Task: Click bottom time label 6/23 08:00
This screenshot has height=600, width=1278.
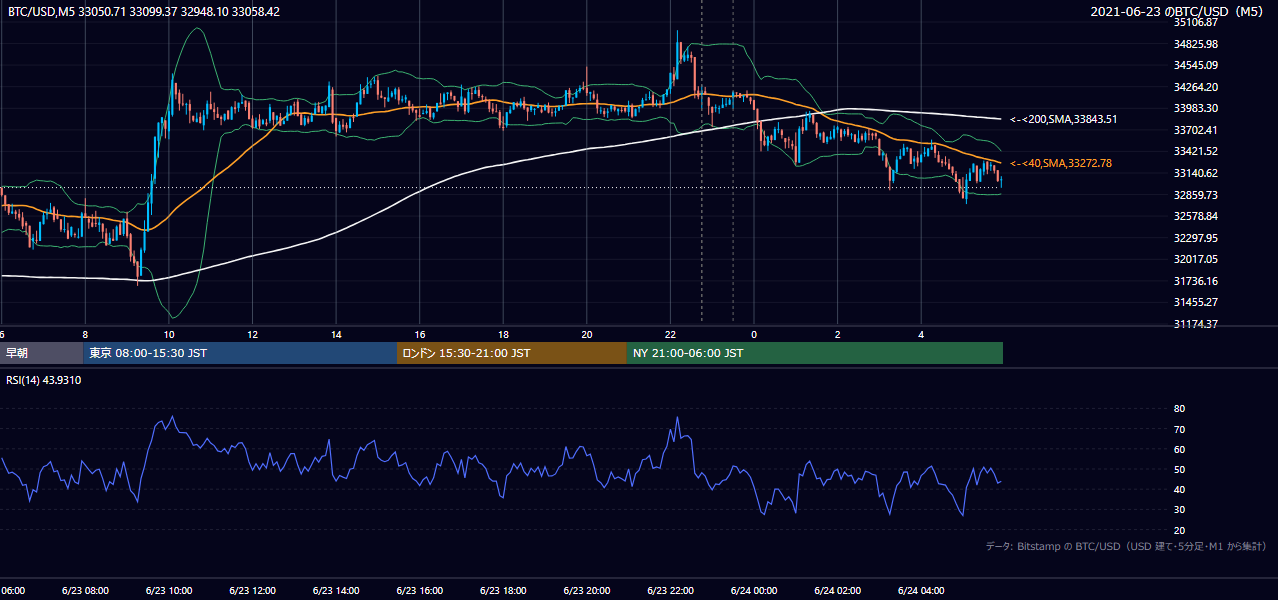Action: 85,591
